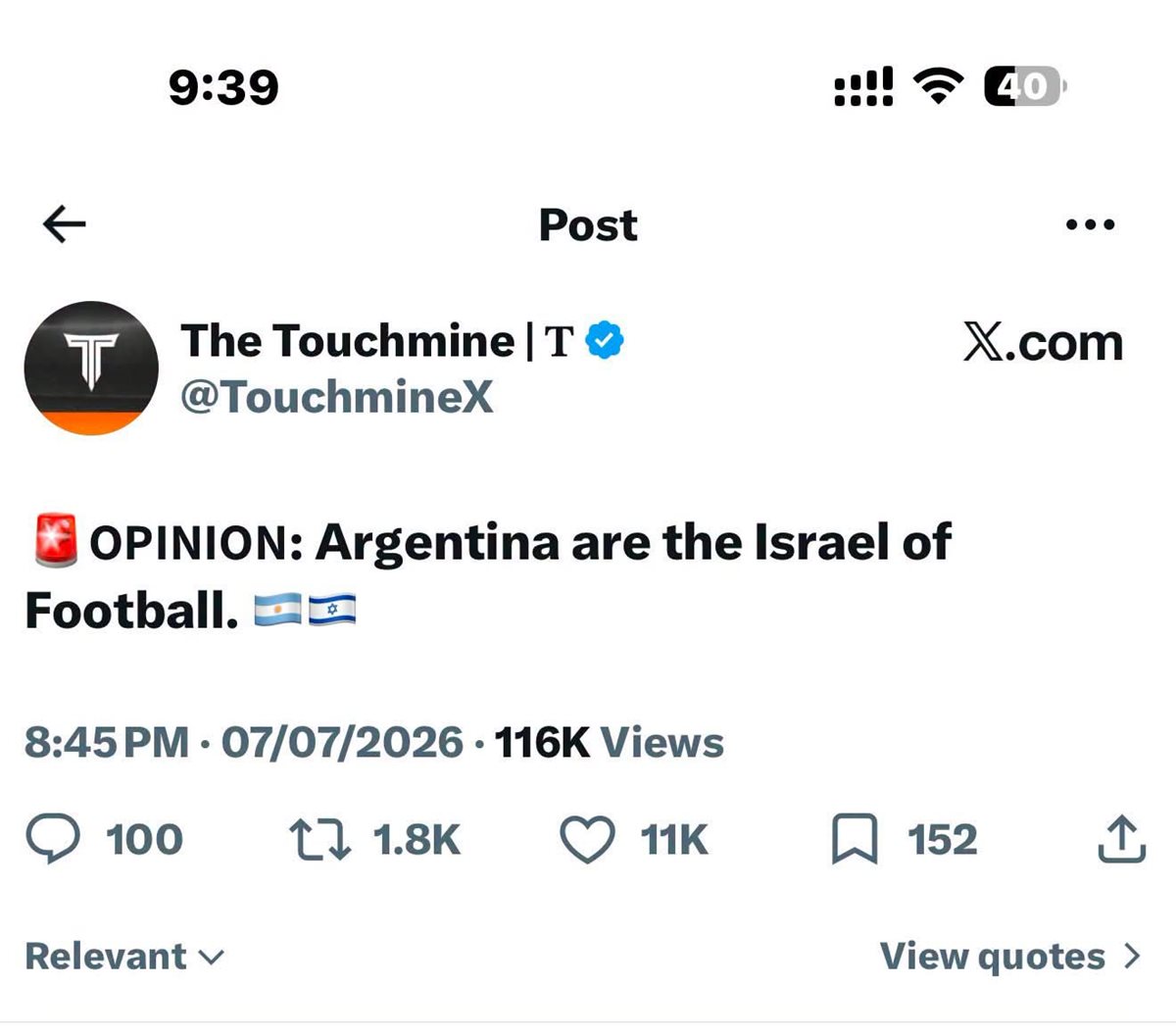Tap the blue verified badge
Image resolution: width=1176 pixels, height=1034 pixels.
[x=605, y=341]
